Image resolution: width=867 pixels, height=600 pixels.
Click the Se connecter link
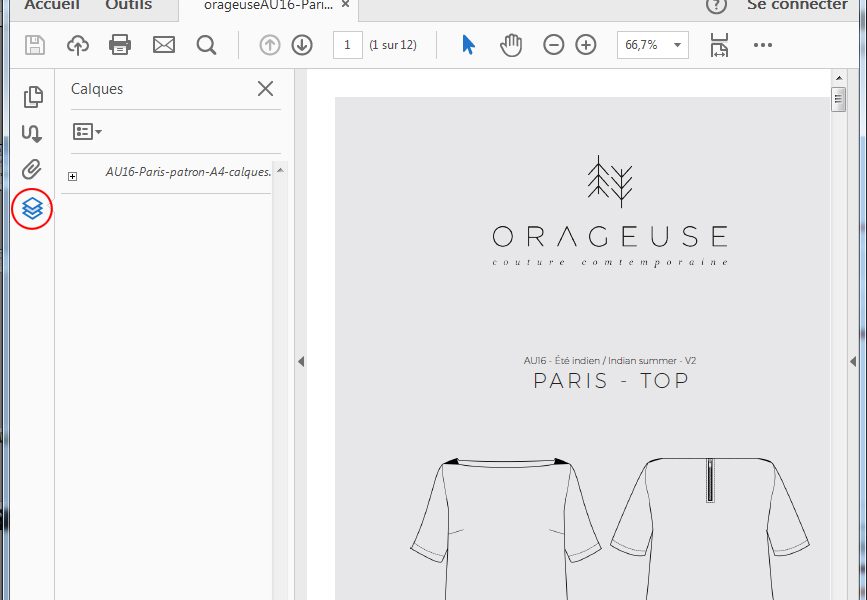(797, 5)
